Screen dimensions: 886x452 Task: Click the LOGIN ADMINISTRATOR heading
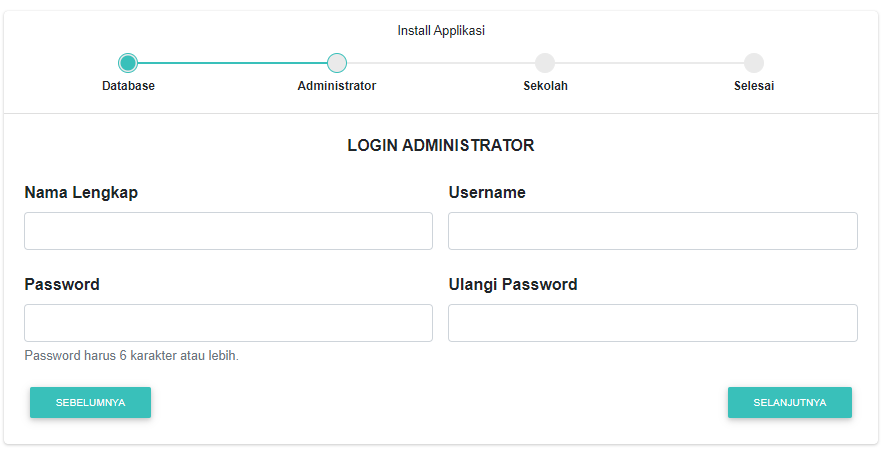point(441,146)
